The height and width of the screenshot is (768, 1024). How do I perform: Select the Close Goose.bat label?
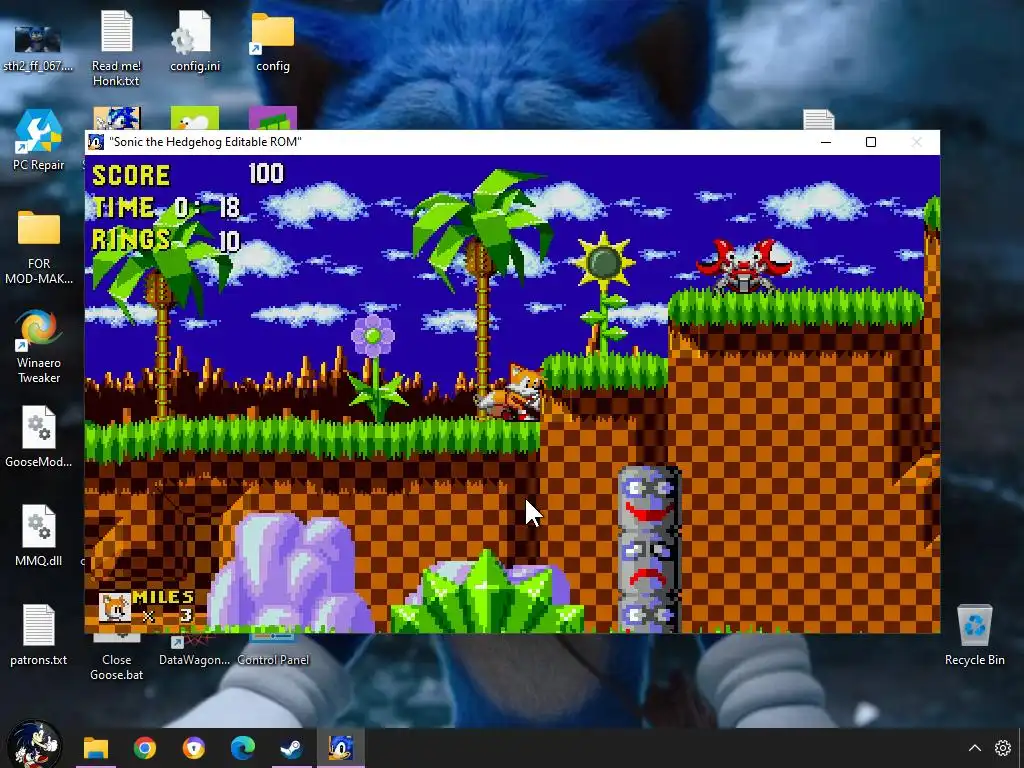[116, 667]
